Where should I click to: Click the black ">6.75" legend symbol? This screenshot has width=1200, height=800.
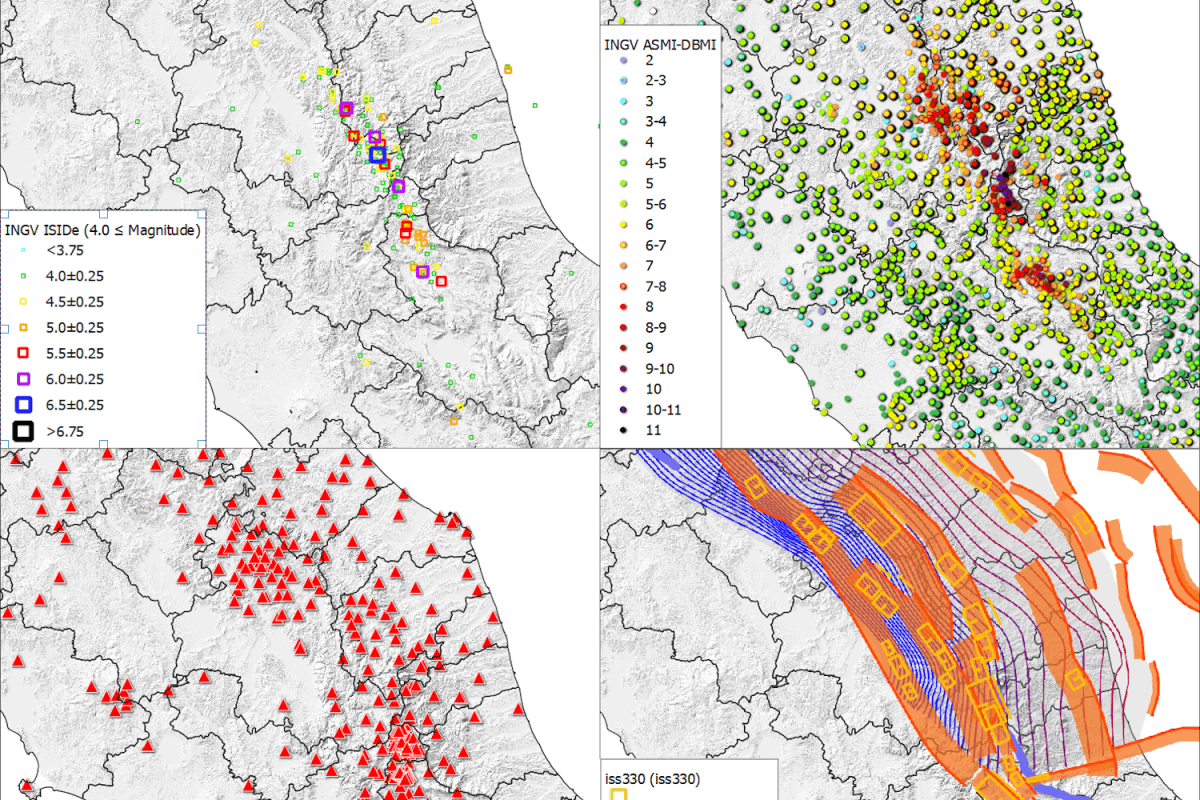coord(22,432)
